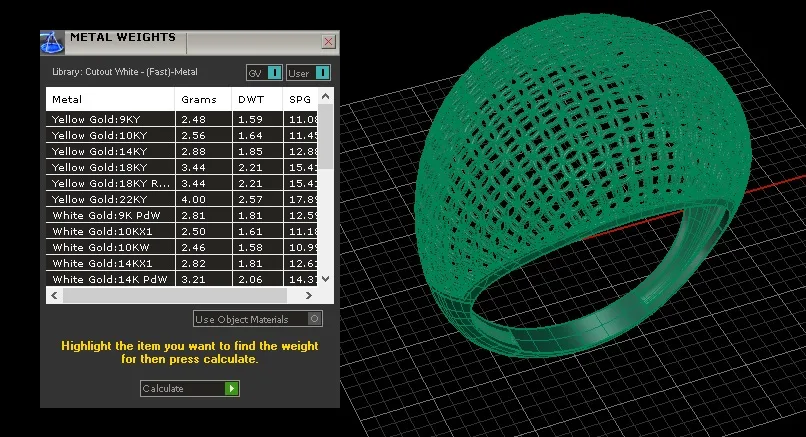Click the Library: Cutout White label
This screenshot has height=437, width=806.
125,72
